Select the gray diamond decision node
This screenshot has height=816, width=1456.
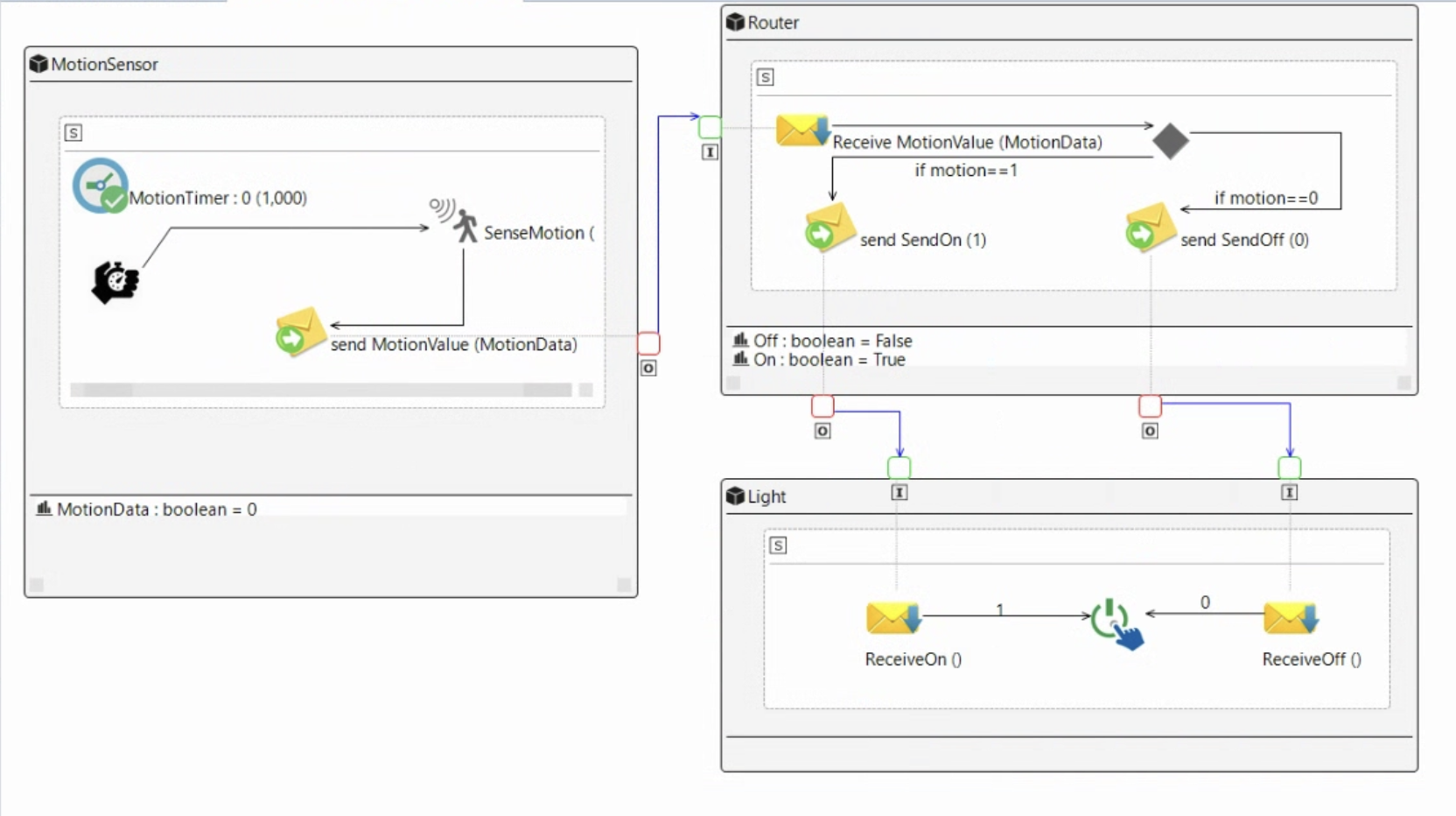(1170, 140)
